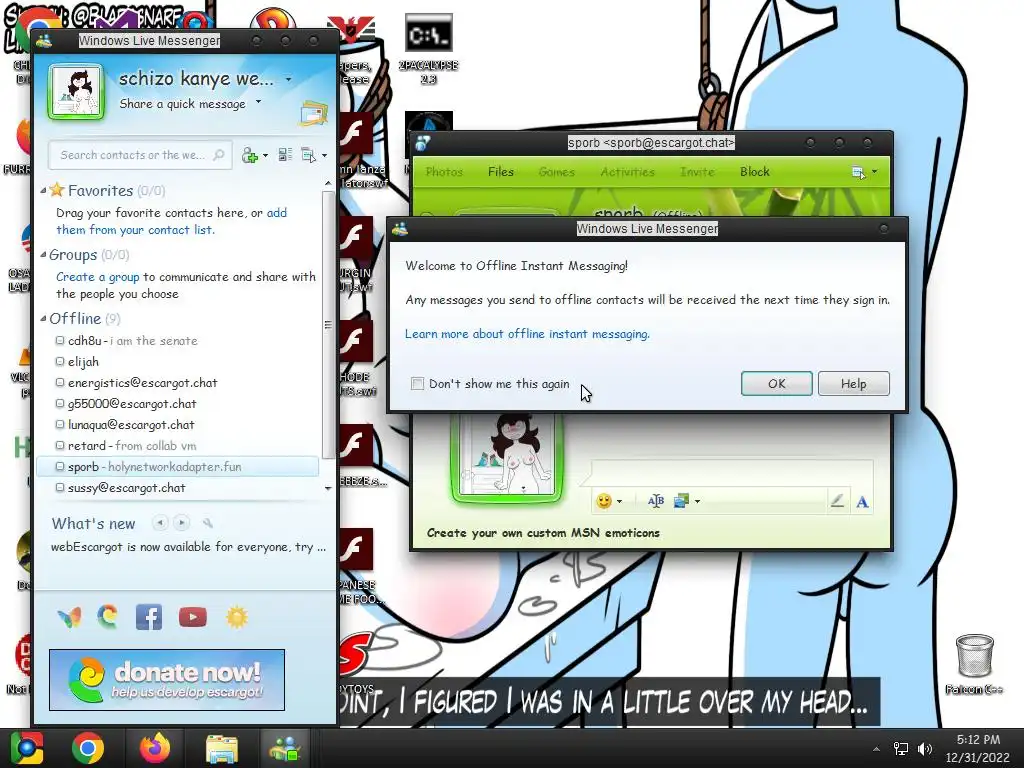This screenshot has width=1024, height=768.
Task: Click the contact list layout icon
Action: tap(285, 155)
